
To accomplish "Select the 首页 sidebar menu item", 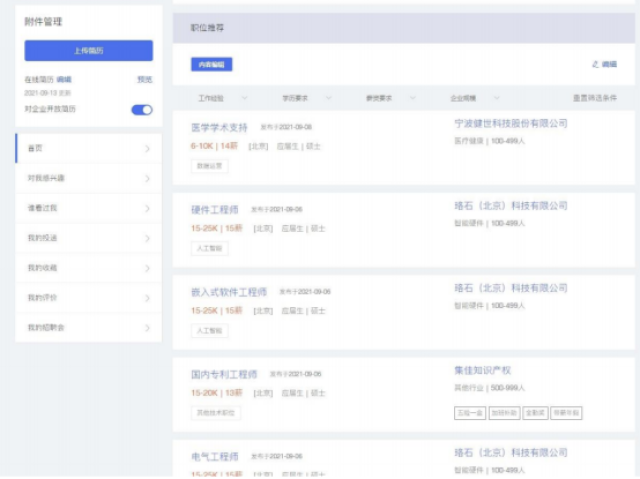I will click(x=89, y=149).
